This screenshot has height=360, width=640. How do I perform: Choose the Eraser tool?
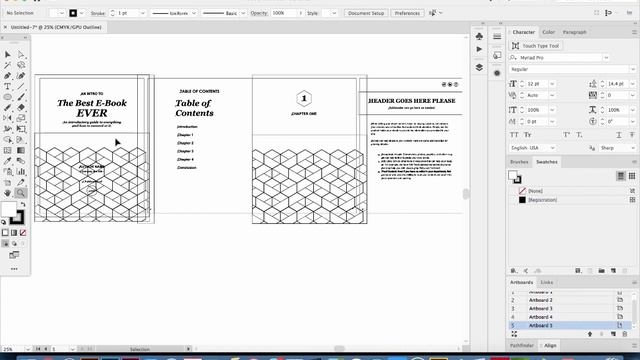pyautogui.click(x=21, y=107)
